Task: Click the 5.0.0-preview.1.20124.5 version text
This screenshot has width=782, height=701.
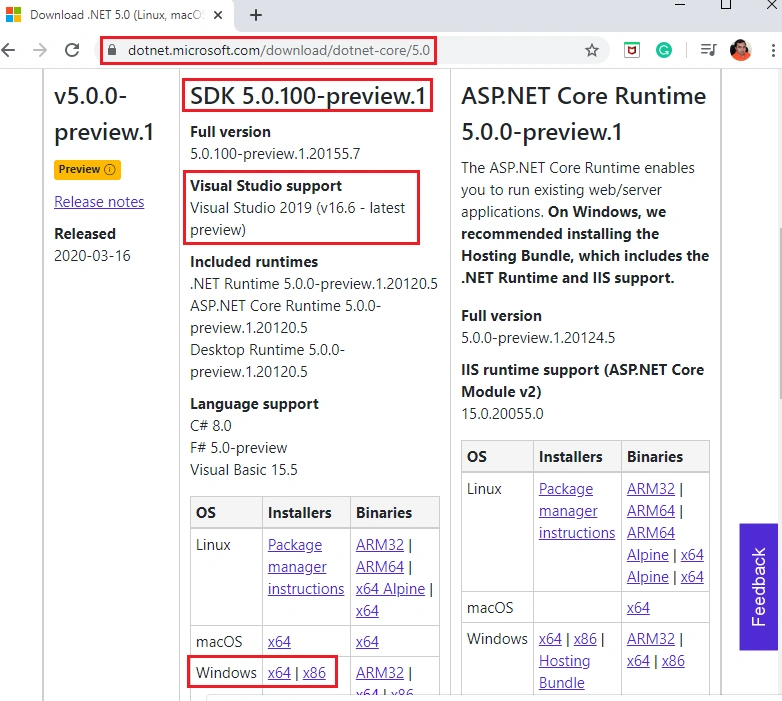Action: click(538, 338)
